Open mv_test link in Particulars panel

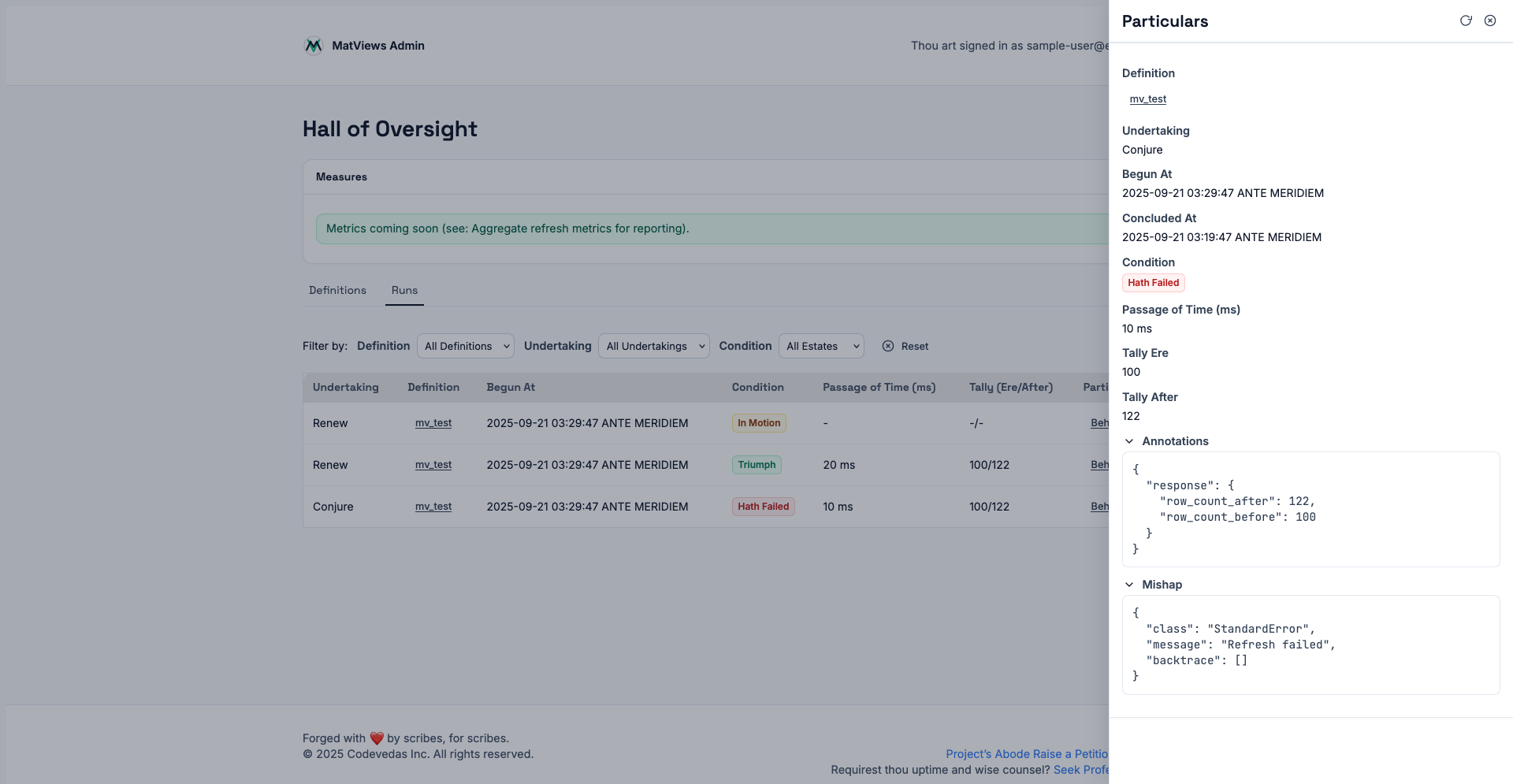(x=1147, y=99)
